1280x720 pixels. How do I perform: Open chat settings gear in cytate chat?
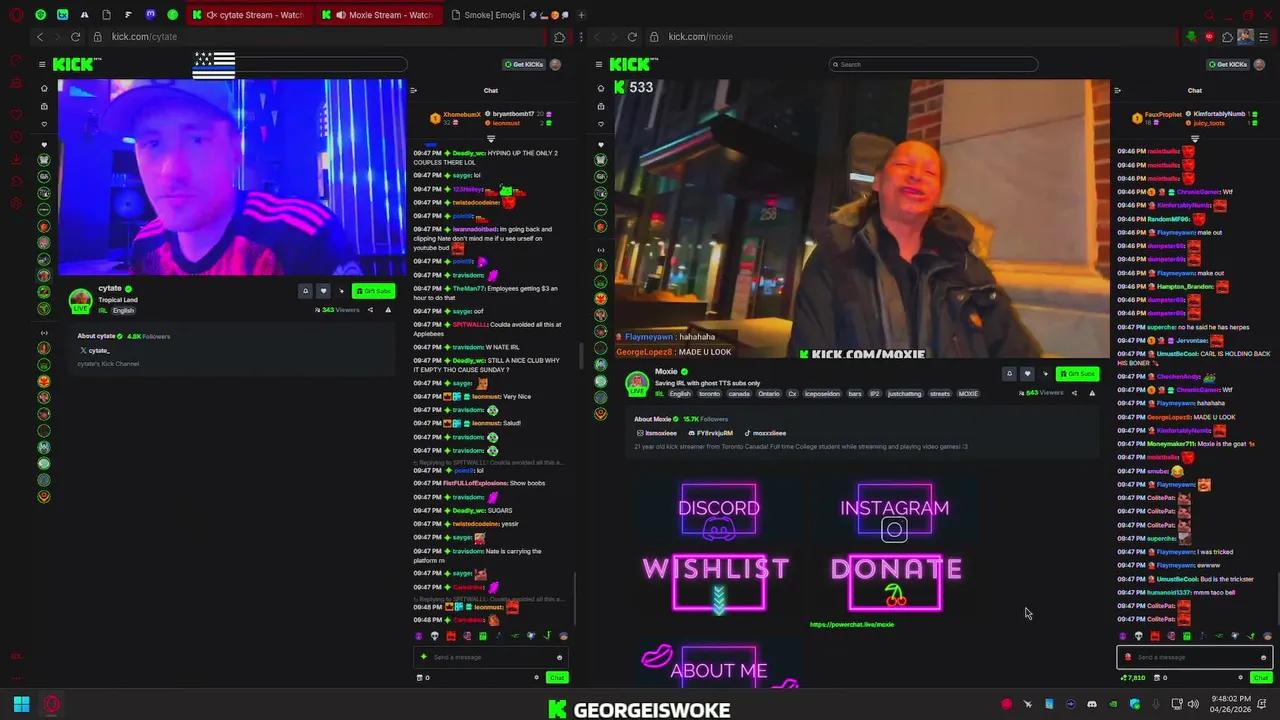tap(536, 678)
